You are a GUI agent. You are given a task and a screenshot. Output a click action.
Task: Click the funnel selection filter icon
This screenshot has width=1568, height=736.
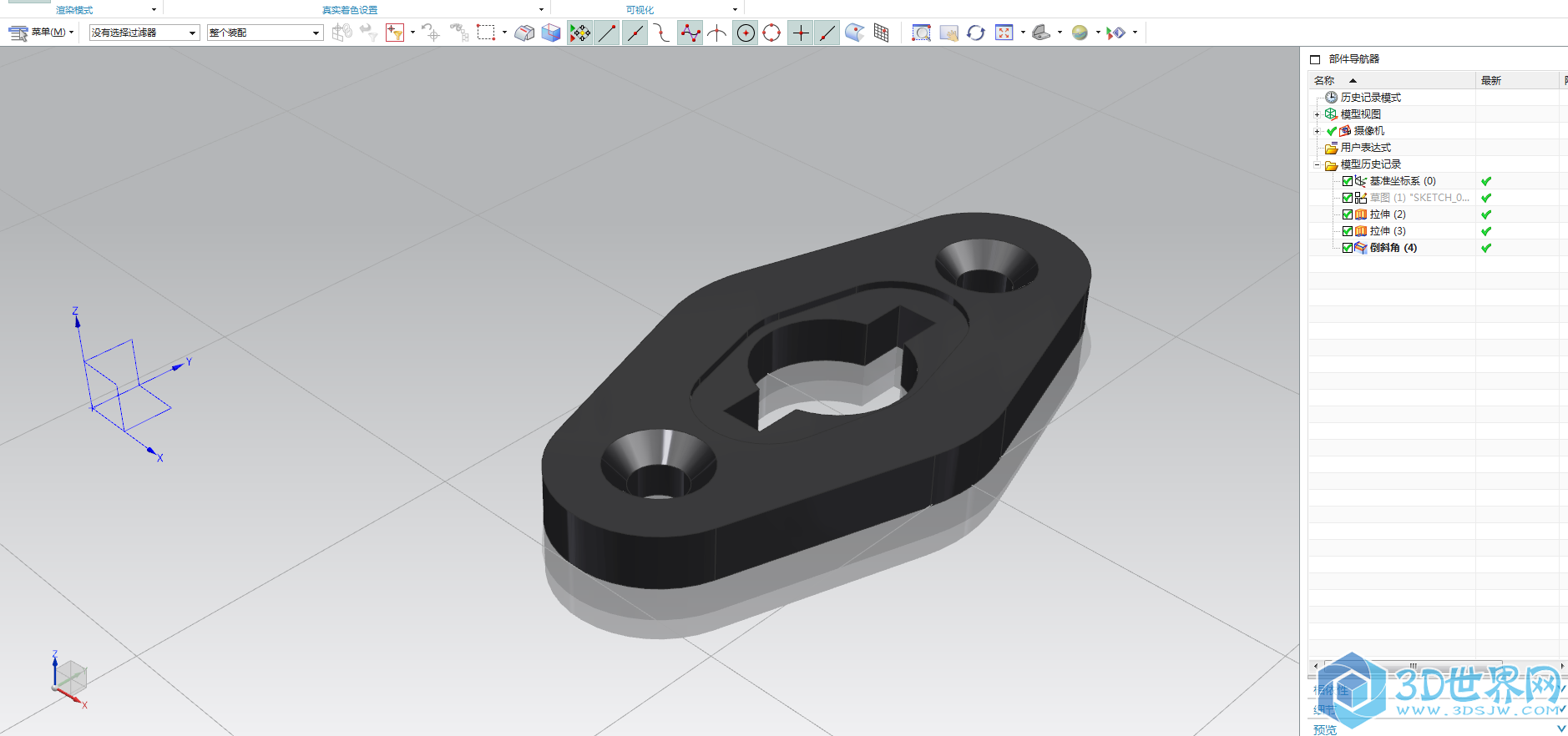pos(395,33)
